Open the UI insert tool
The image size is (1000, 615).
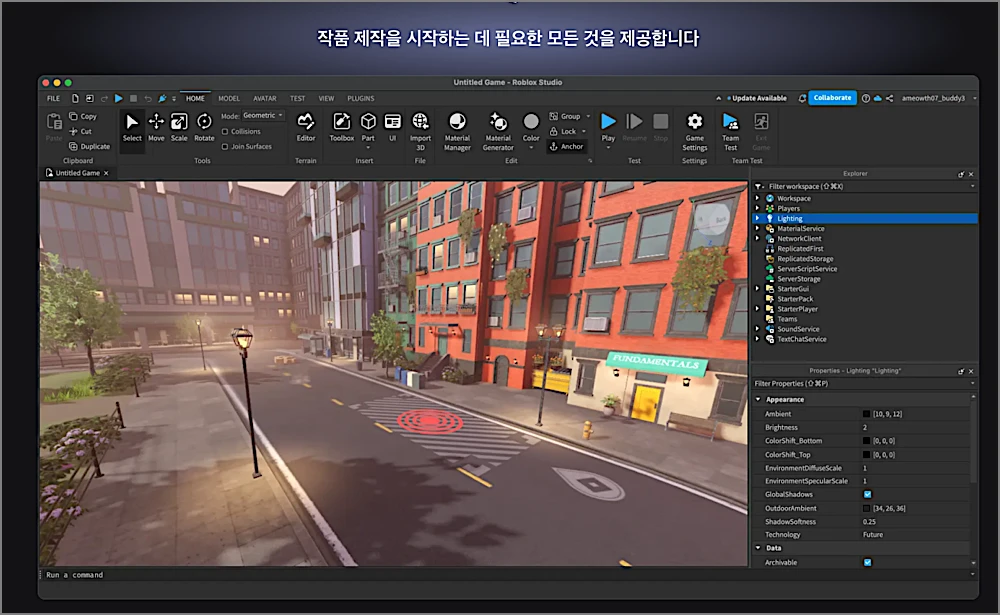(393, 128)
